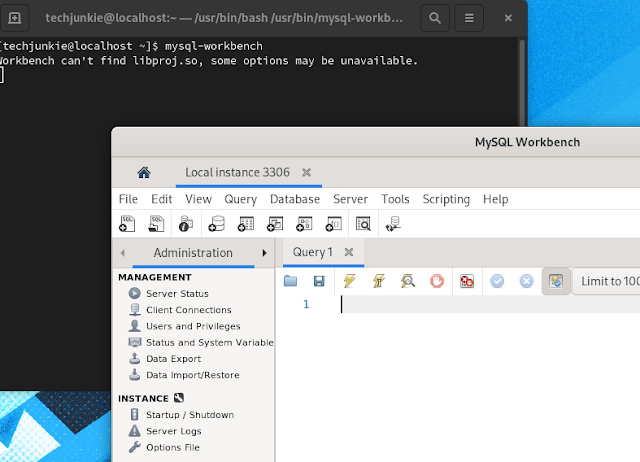
Task: Save the script with the floppy icon
Action: pyautogui.click(x=319, y=281)
